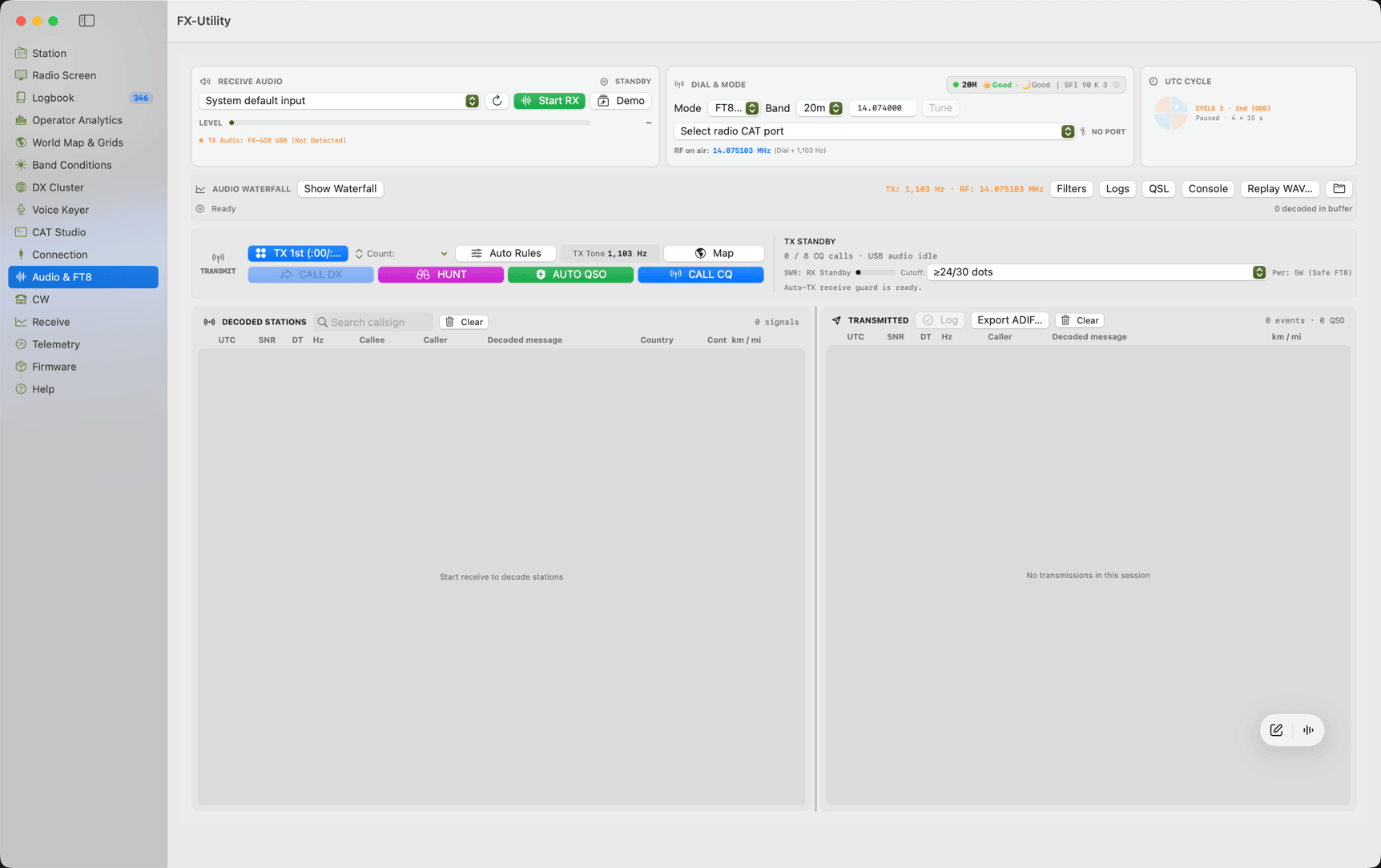Open CAT Studio section
Viewport: 1381px width, 868px height.
pyautogui.click(x=83, y=232)
